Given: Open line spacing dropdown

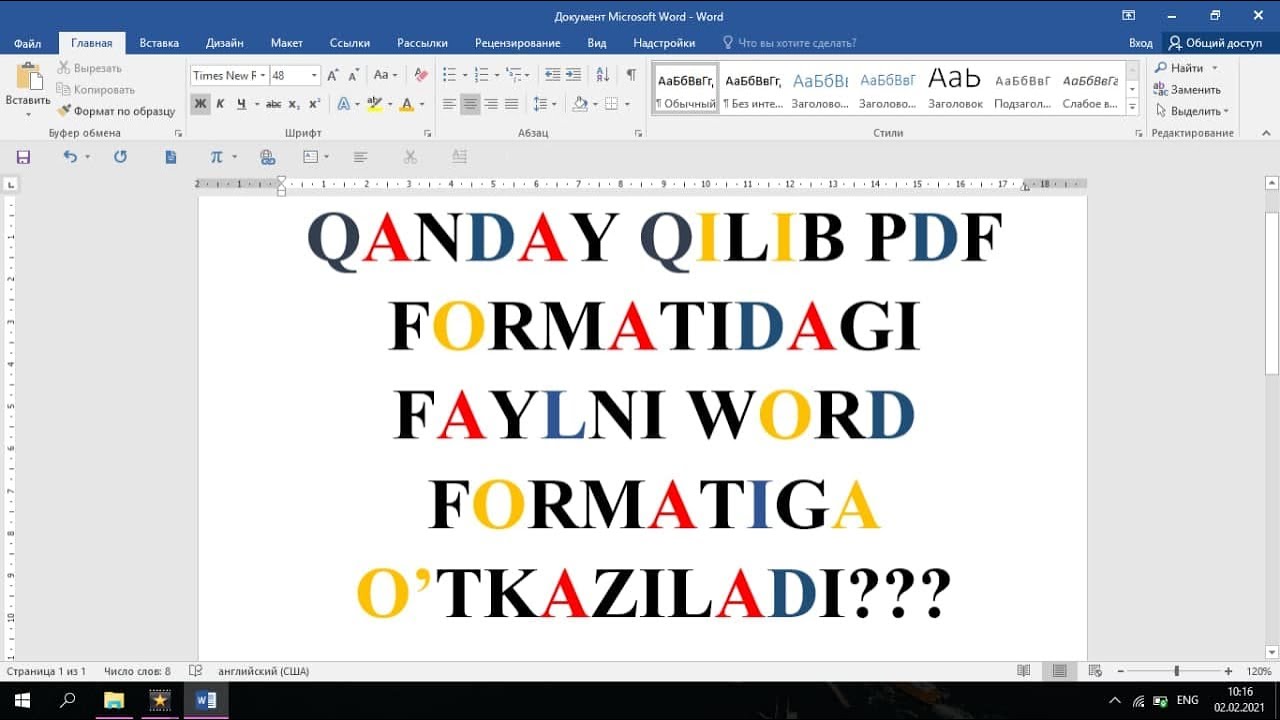Looking at the screenshot, I should pyautogui.click(x=545, y=104).
